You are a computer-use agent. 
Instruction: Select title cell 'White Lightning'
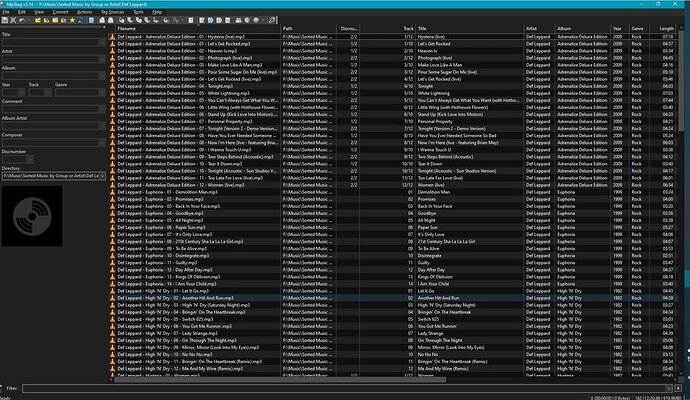point(433,93)
